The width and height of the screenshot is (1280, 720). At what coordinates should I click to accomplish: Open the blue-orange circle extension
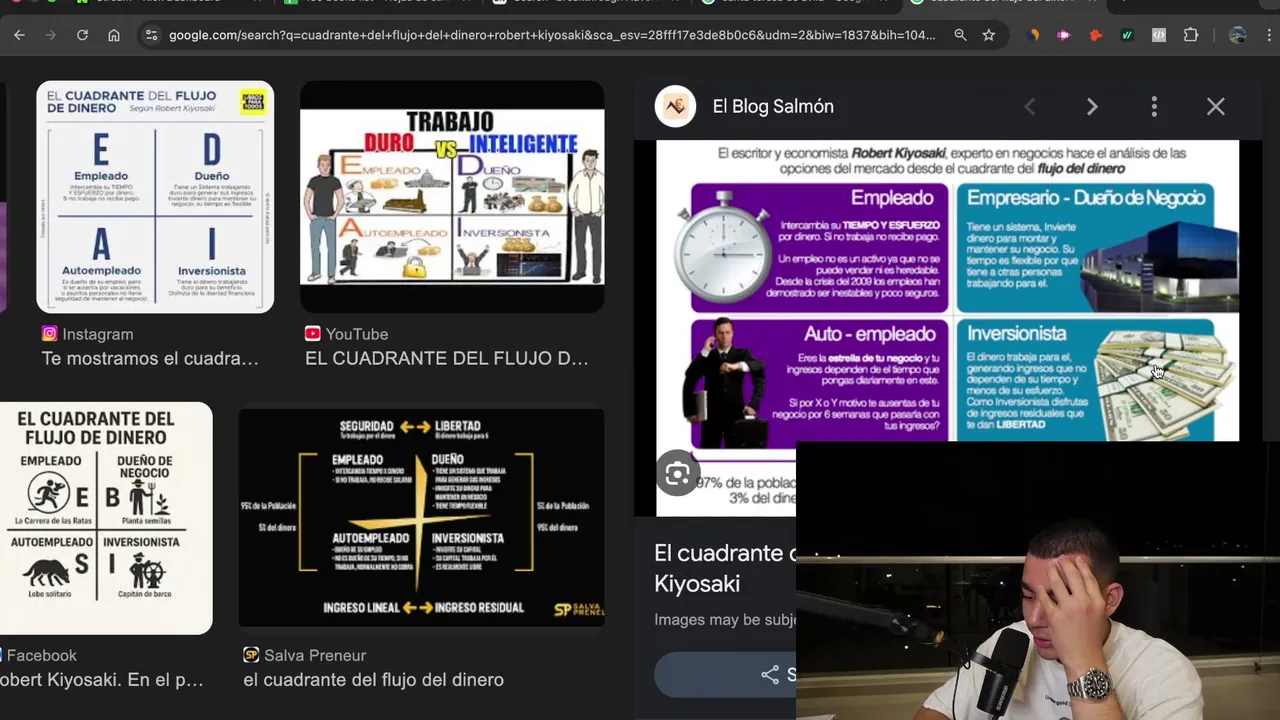coord(1033,35)
